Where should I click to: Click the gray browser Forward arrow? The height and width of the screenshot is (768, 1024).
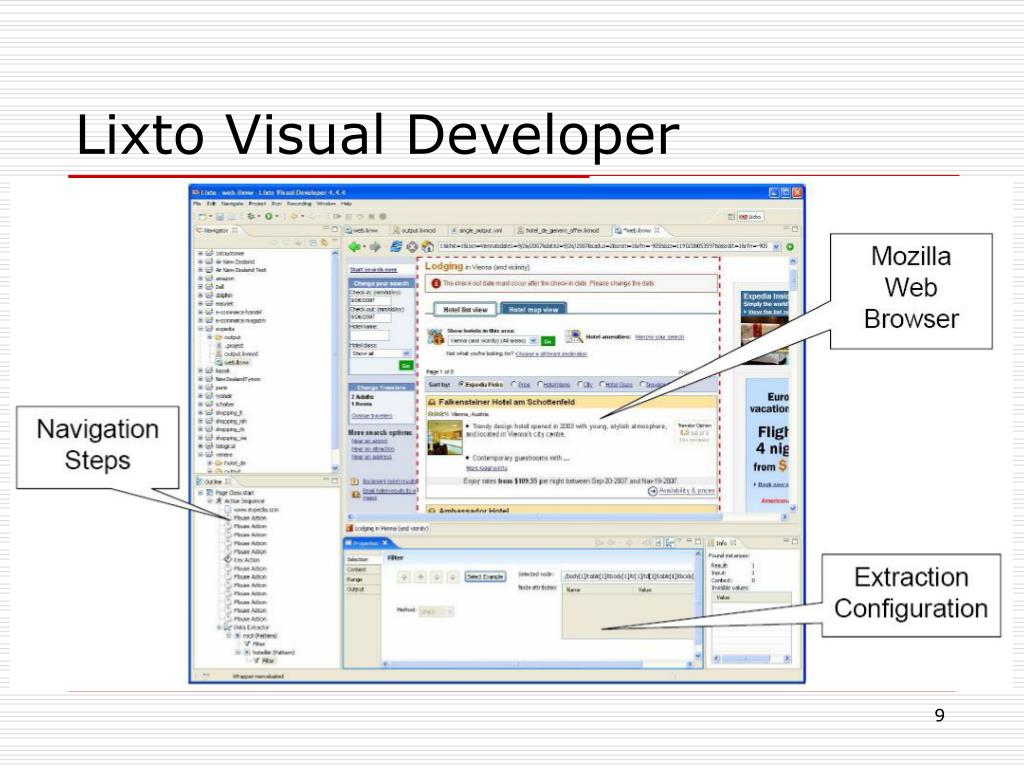375,247
